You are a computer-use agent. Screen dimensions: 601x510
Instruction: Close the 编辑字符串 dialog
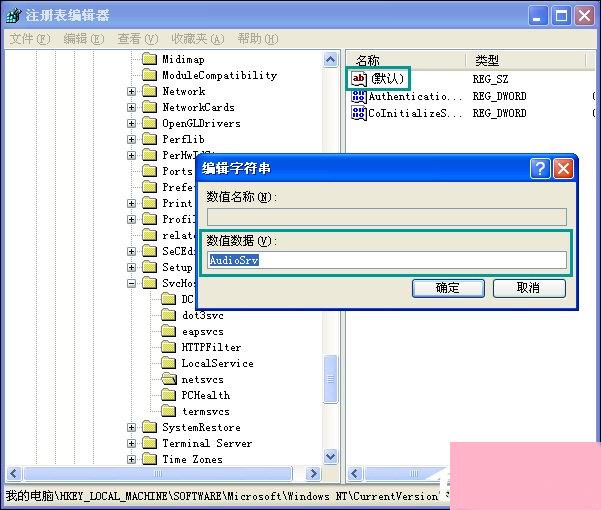[x=563, y=168]
